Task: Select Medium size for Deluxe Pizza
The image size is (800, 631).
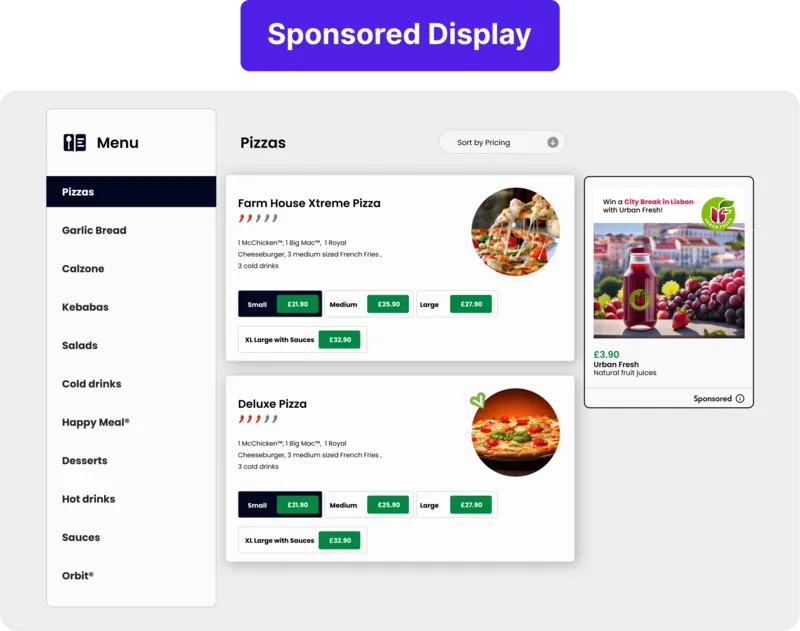Action: (x=369, y=505)
